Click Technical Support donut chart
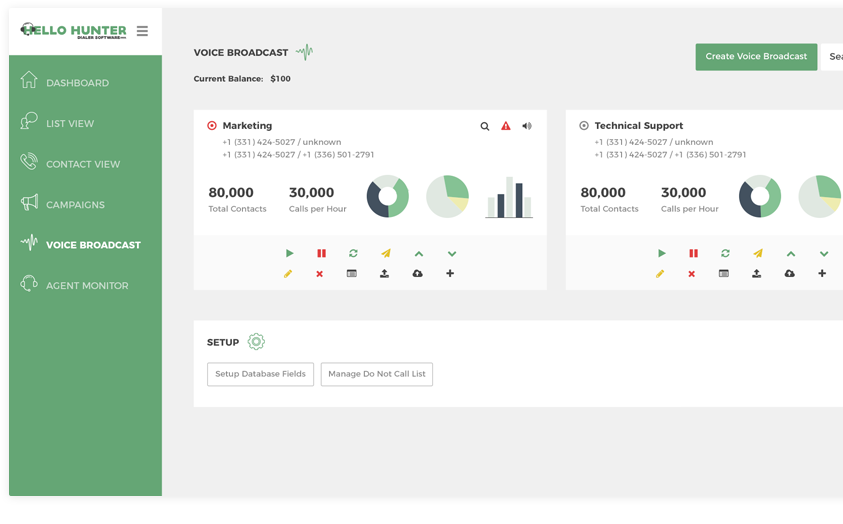Viewport: 843px width, 524px height. 760,196
